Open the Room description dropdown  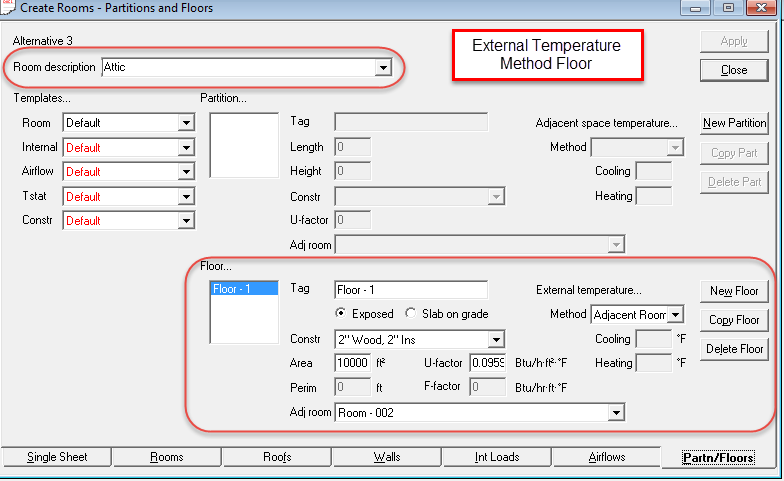(381, 68)
